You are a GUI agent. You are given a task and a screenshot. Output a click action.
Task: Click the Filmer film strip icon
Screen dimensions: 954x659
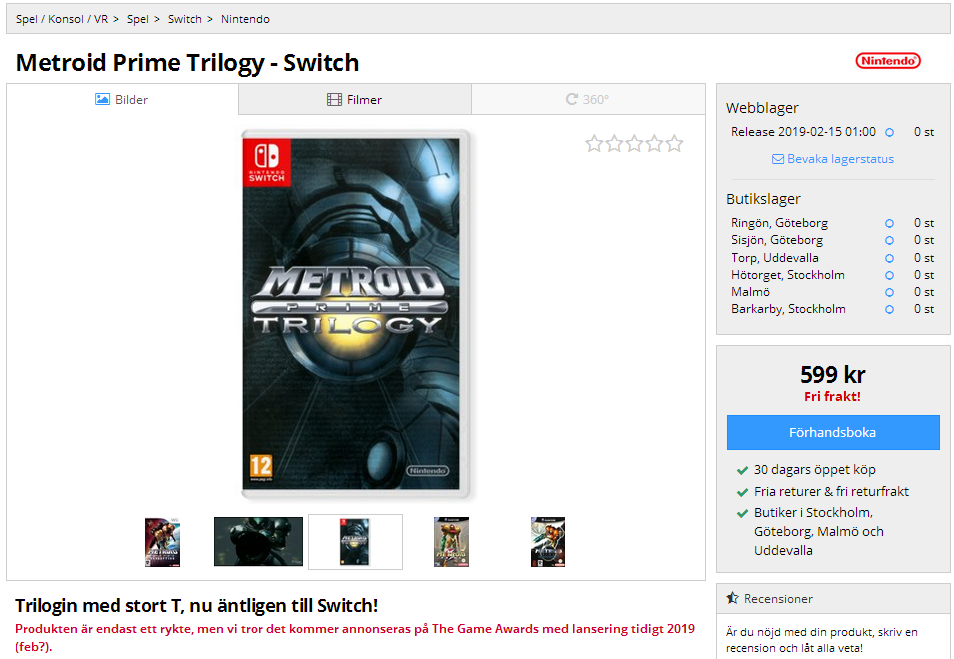pos(334,99)
